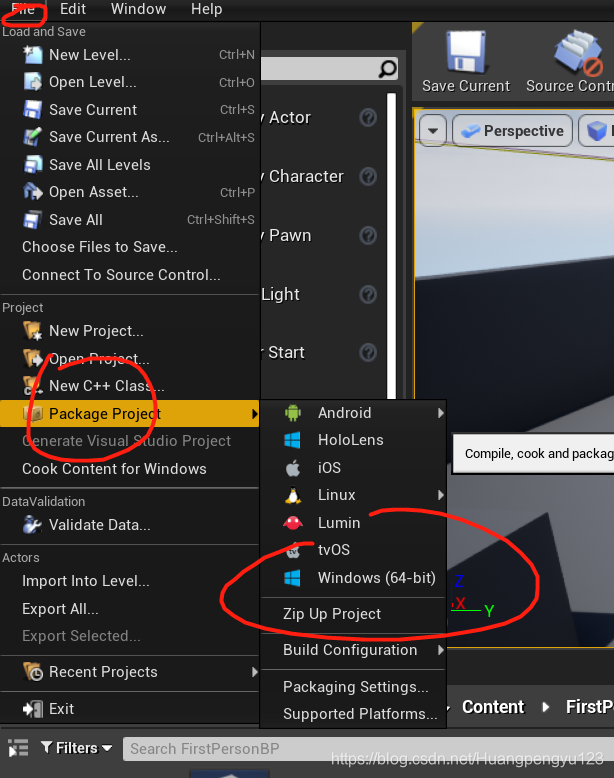
Task: Click the Recent Projects clock icon
Action: pos(33,672)
